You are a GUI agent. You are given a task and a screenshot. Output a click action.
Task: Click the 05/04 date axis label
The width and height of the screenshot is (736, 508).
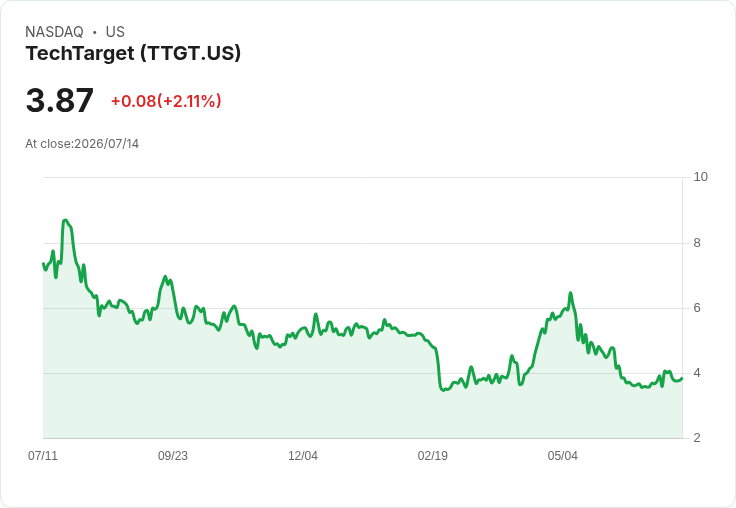(x=562, y=455)
